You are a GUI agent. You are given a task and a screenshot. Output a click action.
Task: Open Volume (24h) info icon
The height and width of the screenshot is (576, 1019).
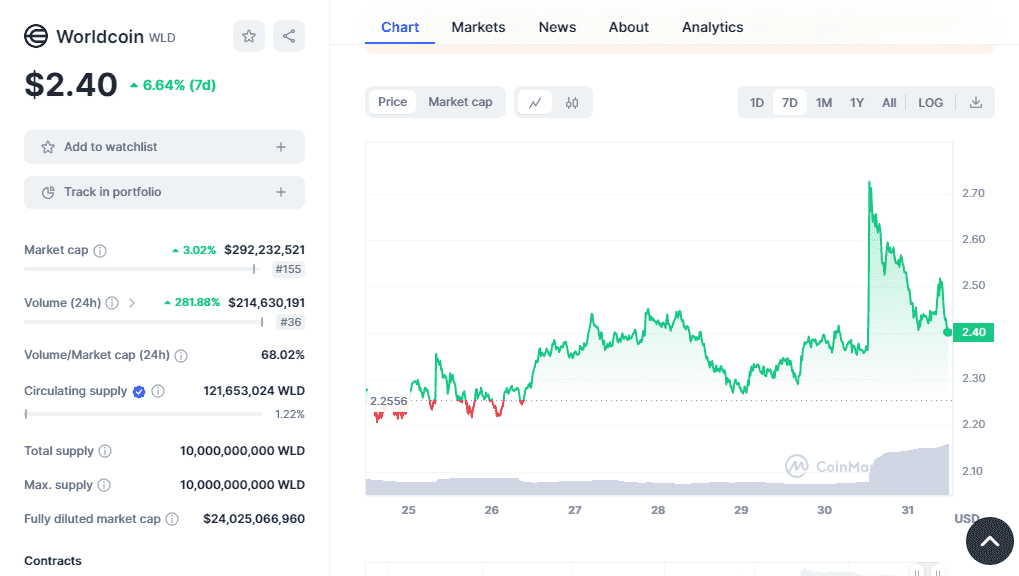coord(112,303)
